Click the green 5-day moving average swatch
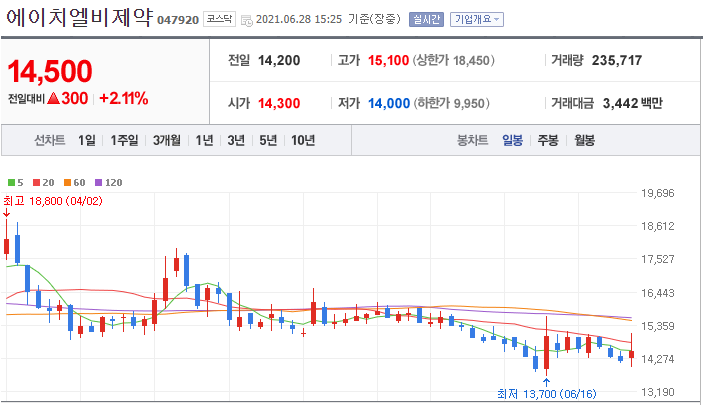 click(x=12, y=183)
